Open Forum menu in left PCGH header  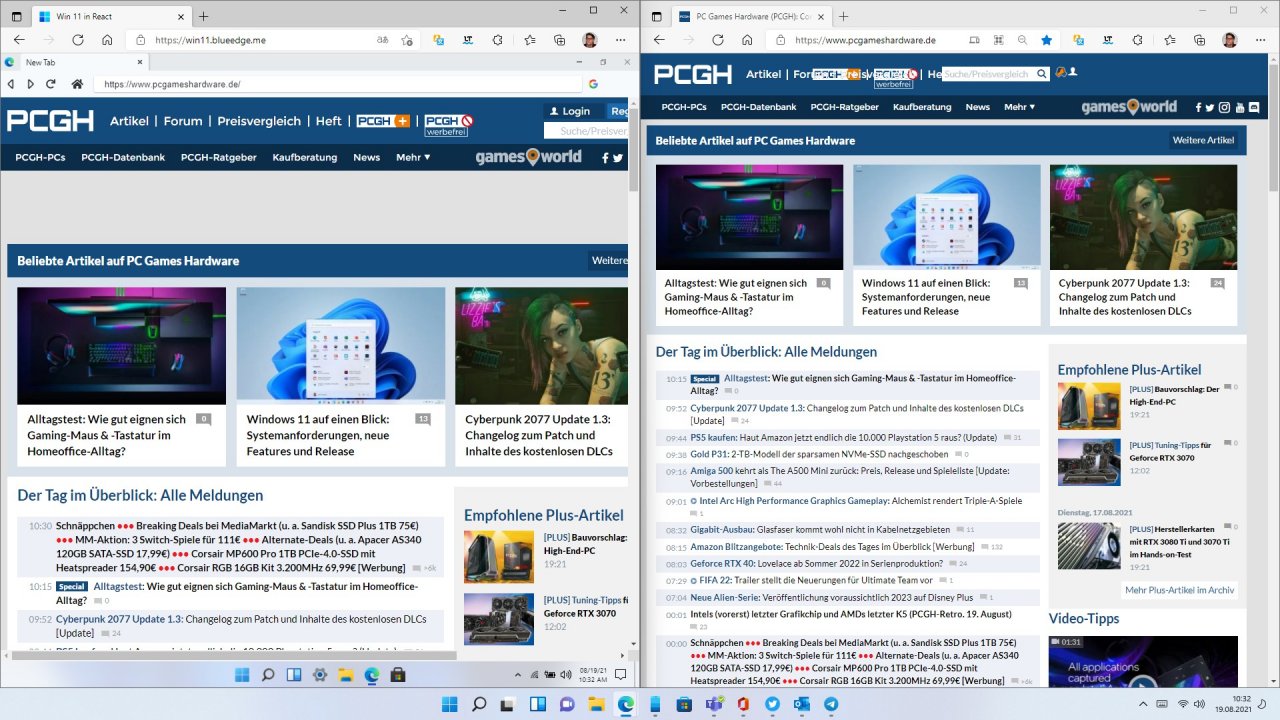[183, 121]
